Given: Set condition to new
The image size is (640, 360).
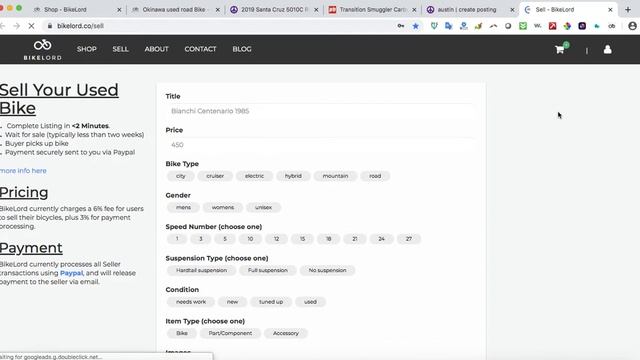Looking at the screenshot, I should (x=232, y=302).
